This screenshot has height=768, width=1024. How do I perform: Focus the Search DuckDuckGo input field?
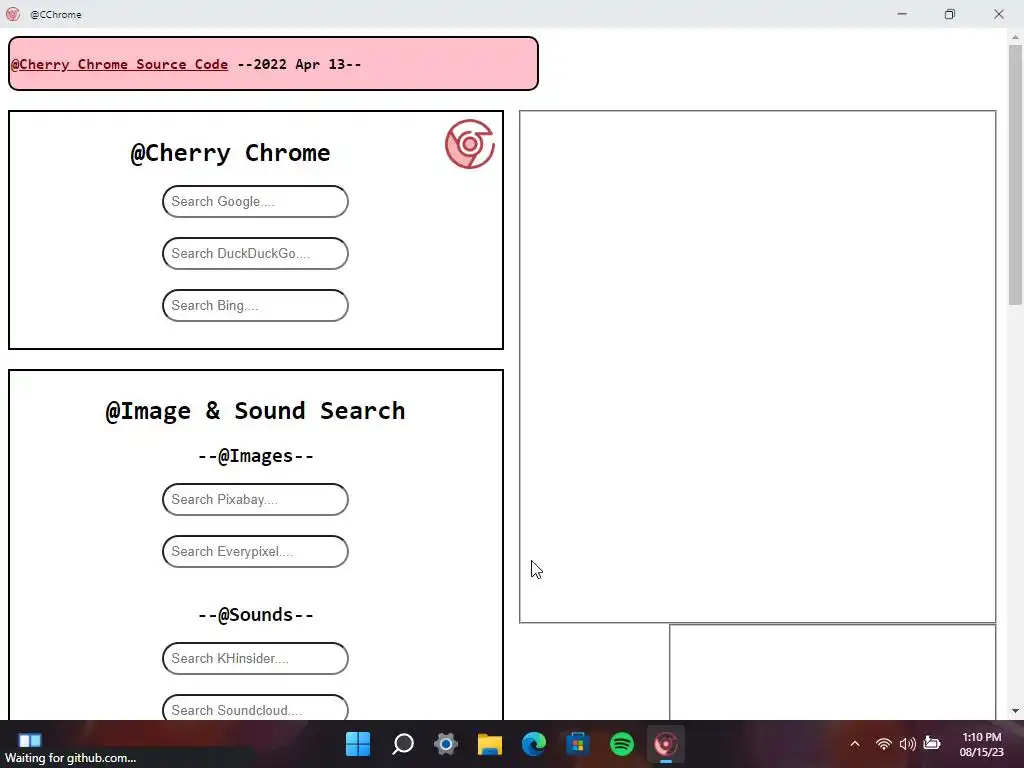pos(255,253)
